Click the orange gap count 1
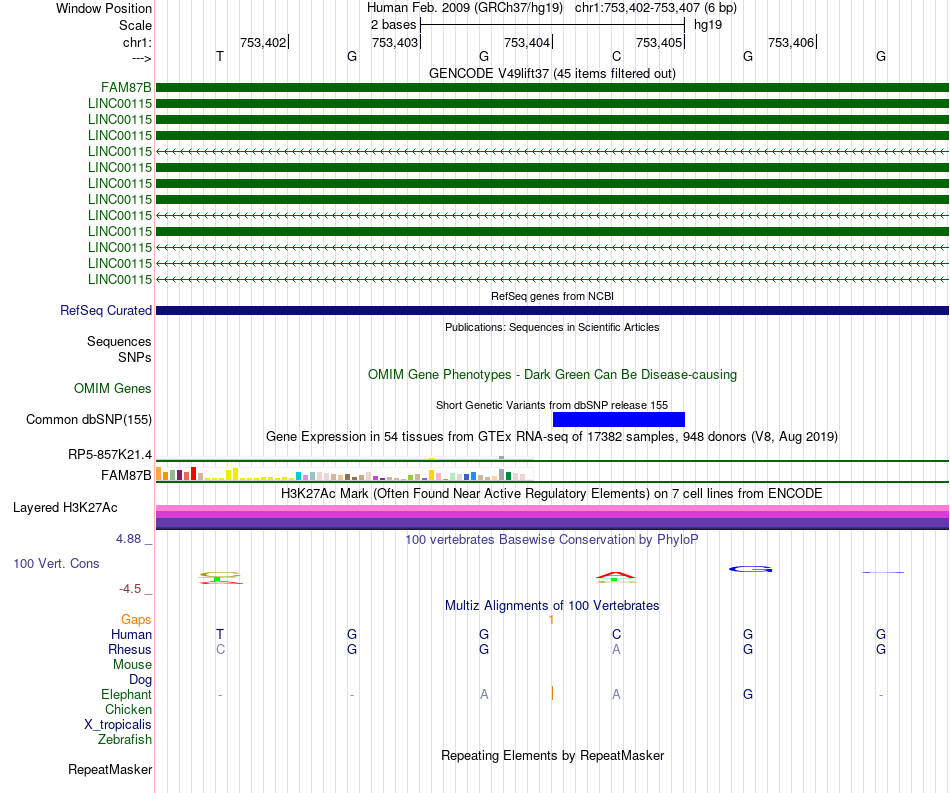The height and width of the screenshot is (793, 950). click(551, 619)
